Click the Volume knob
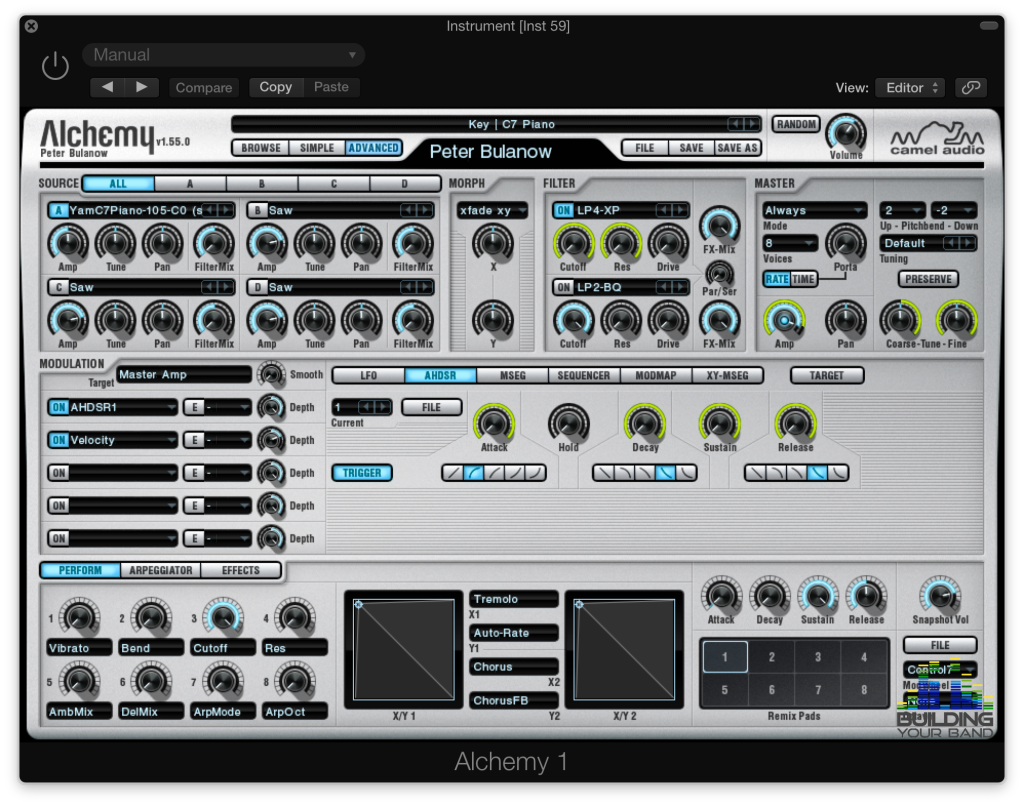Image resolution: width=1024 pixels, height=806 pixels. pos(846,133)
